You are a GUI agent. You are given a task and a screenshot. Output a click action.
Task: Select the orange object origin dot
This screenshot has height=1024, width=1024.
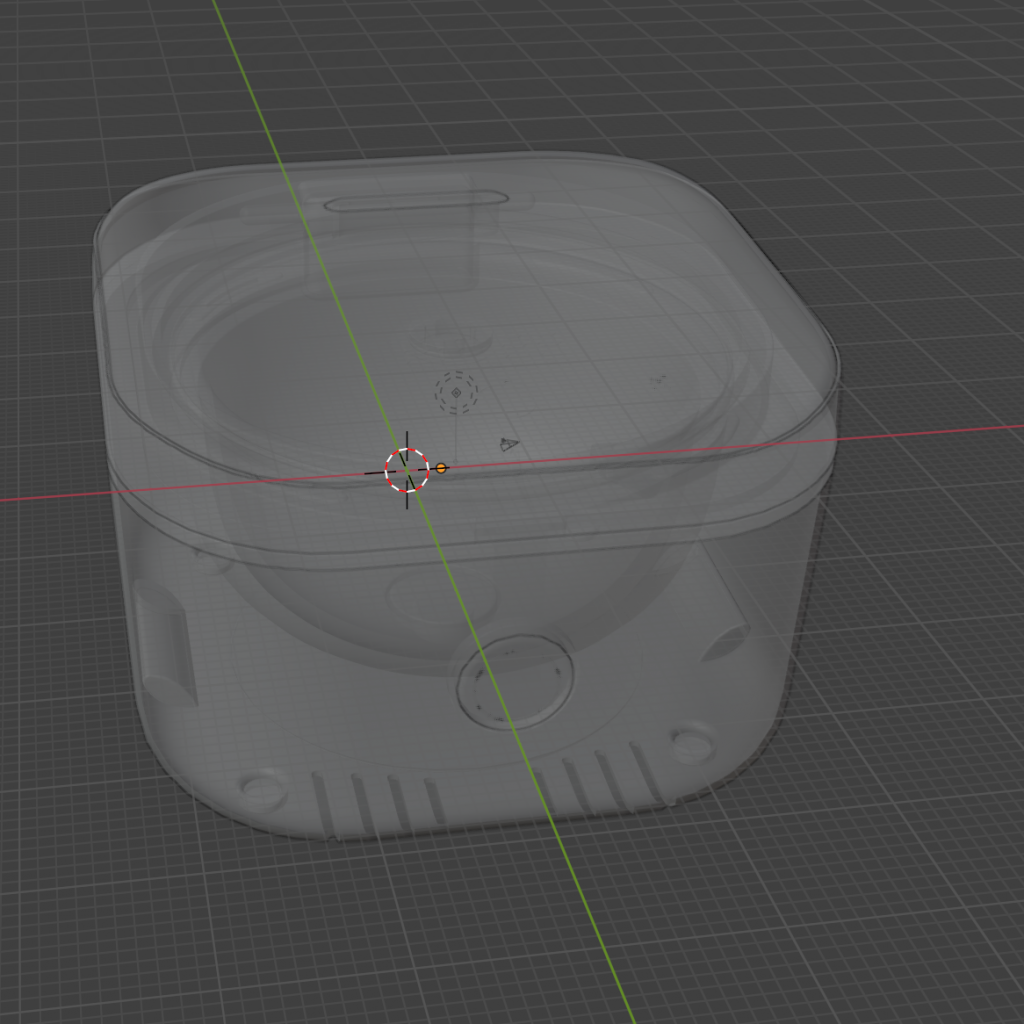pos(441,468)
